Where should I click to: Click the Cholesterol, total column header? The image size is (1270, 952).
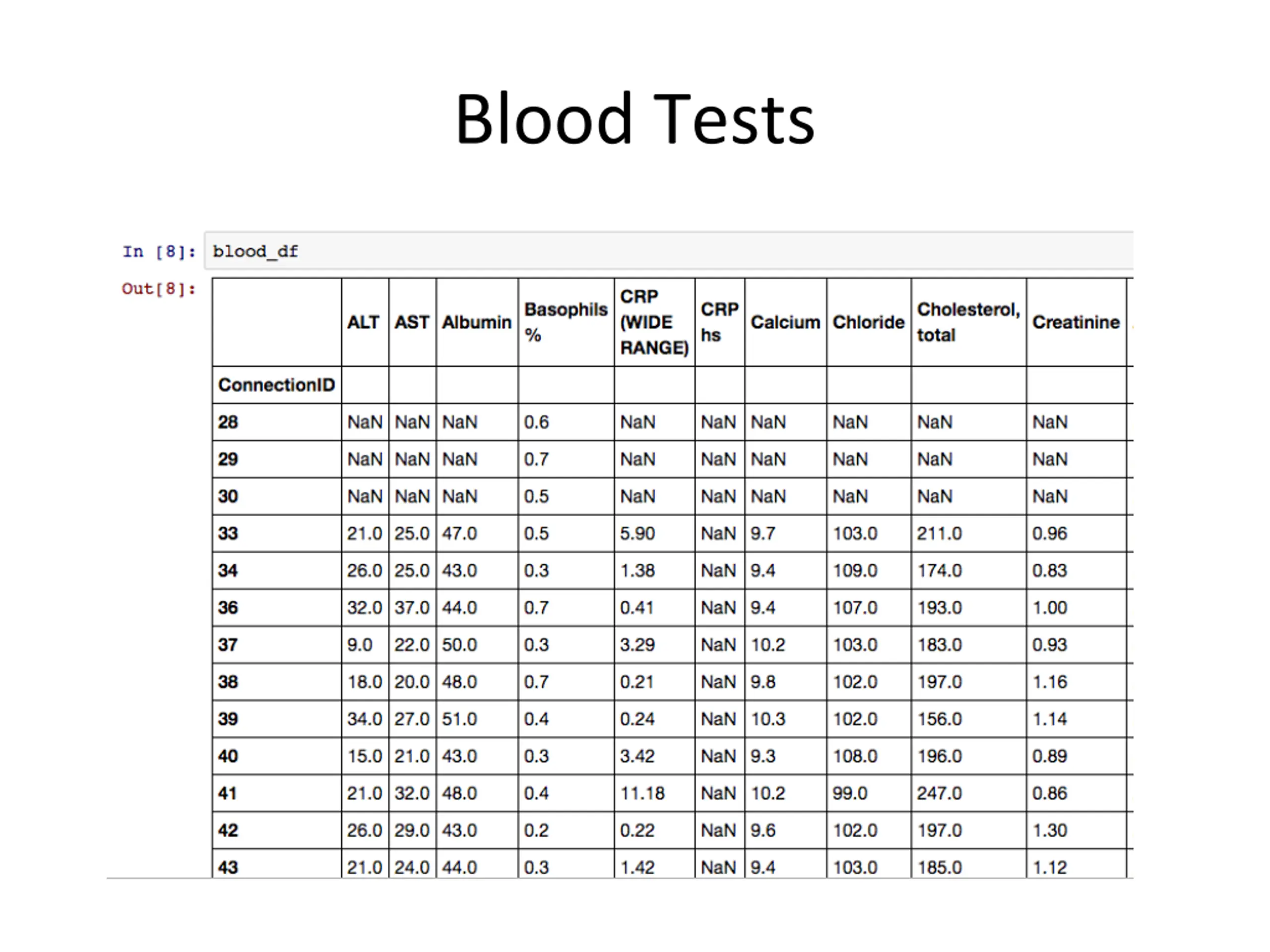tap(968, 322)
